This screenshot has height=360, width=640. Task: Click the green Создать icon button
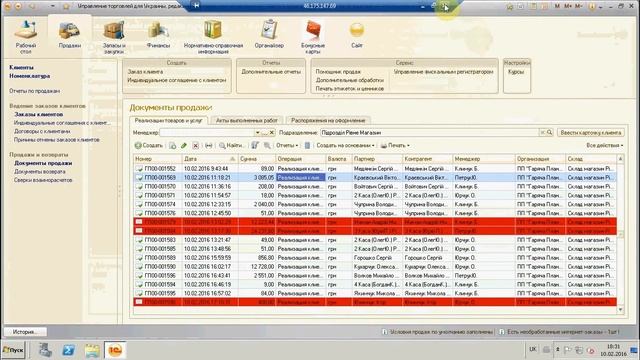[149, 145]
